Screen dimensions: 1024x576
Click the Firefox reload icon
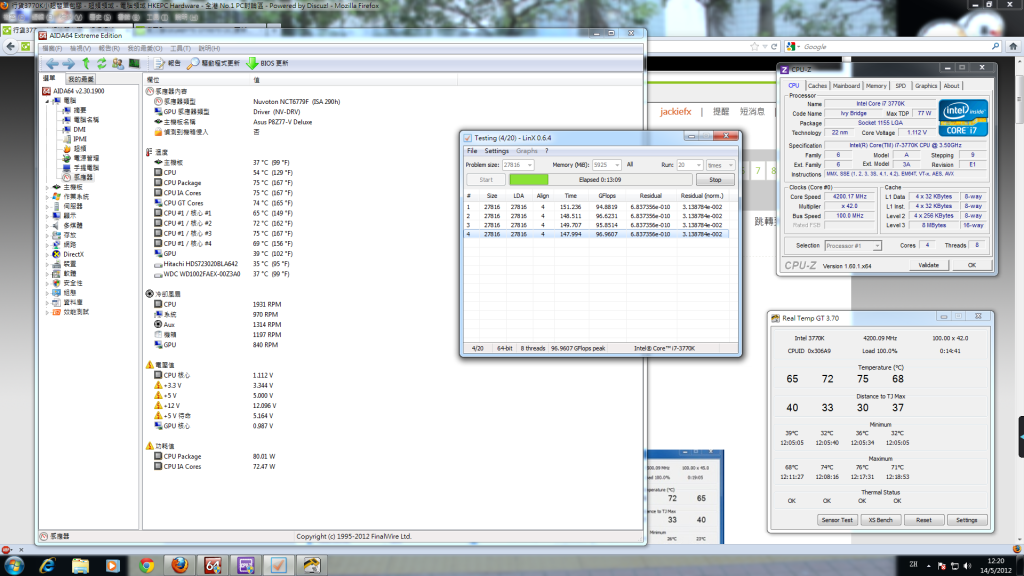775,46
